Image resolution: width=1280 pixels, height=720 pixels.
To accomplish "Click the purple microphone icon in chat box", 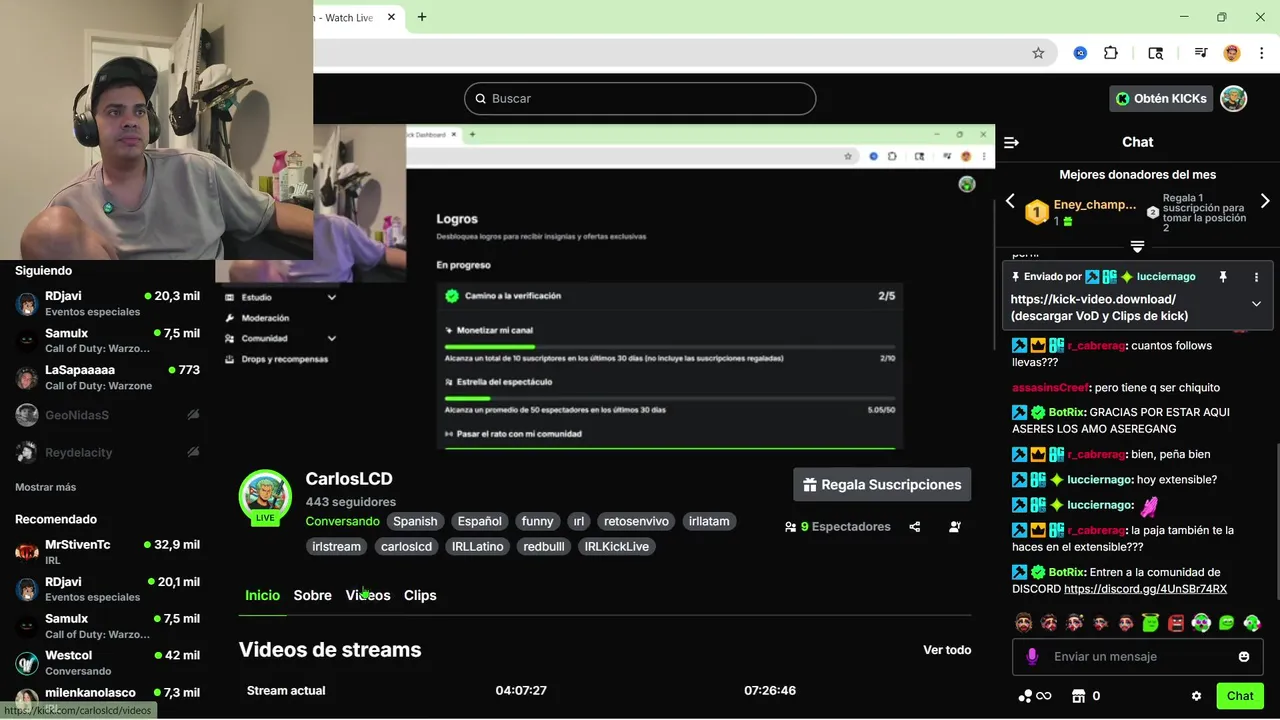I will pos(1033,657).
